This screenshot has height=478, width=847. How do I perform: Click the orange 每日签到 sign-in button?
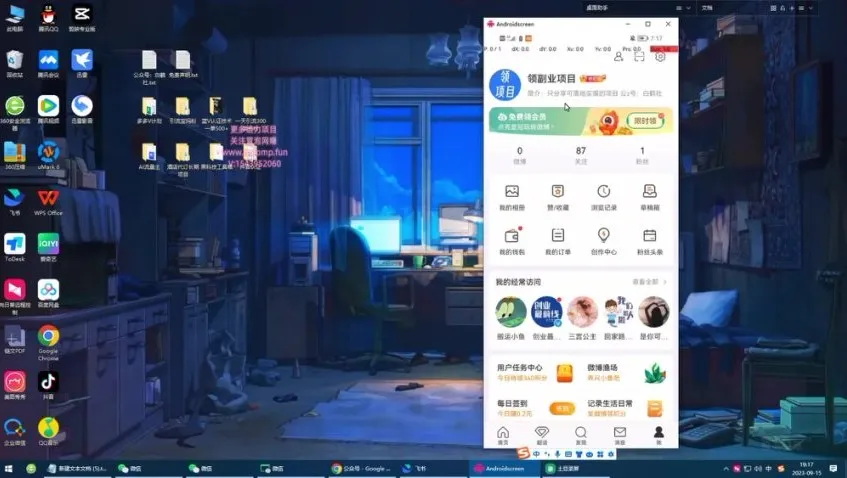563,408
